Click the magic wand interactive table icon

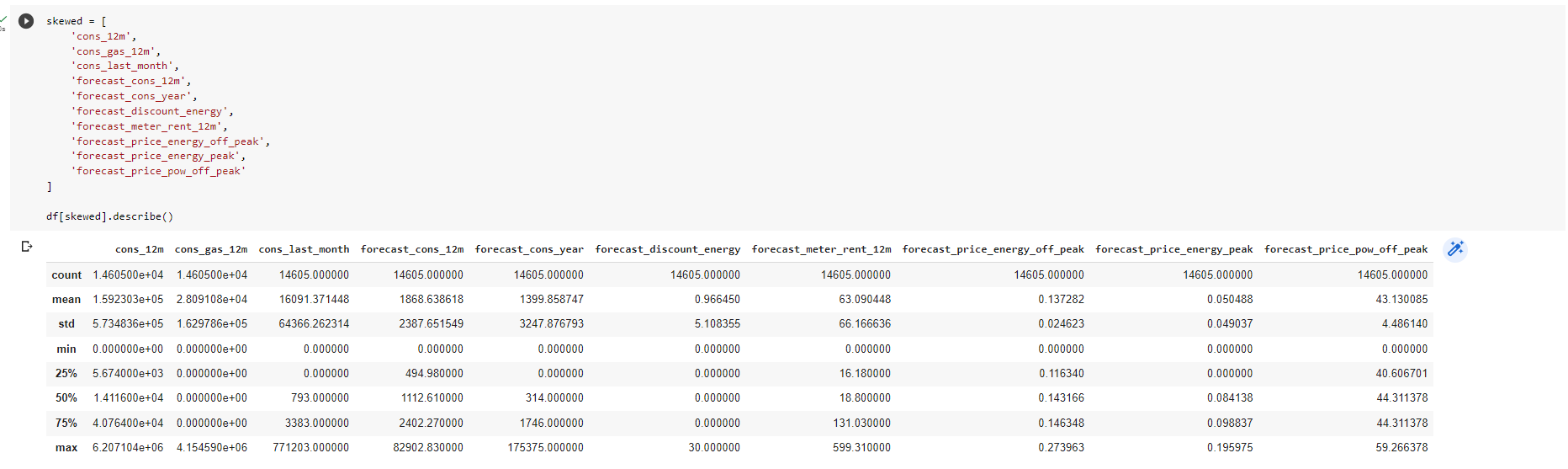(1454, 249)
